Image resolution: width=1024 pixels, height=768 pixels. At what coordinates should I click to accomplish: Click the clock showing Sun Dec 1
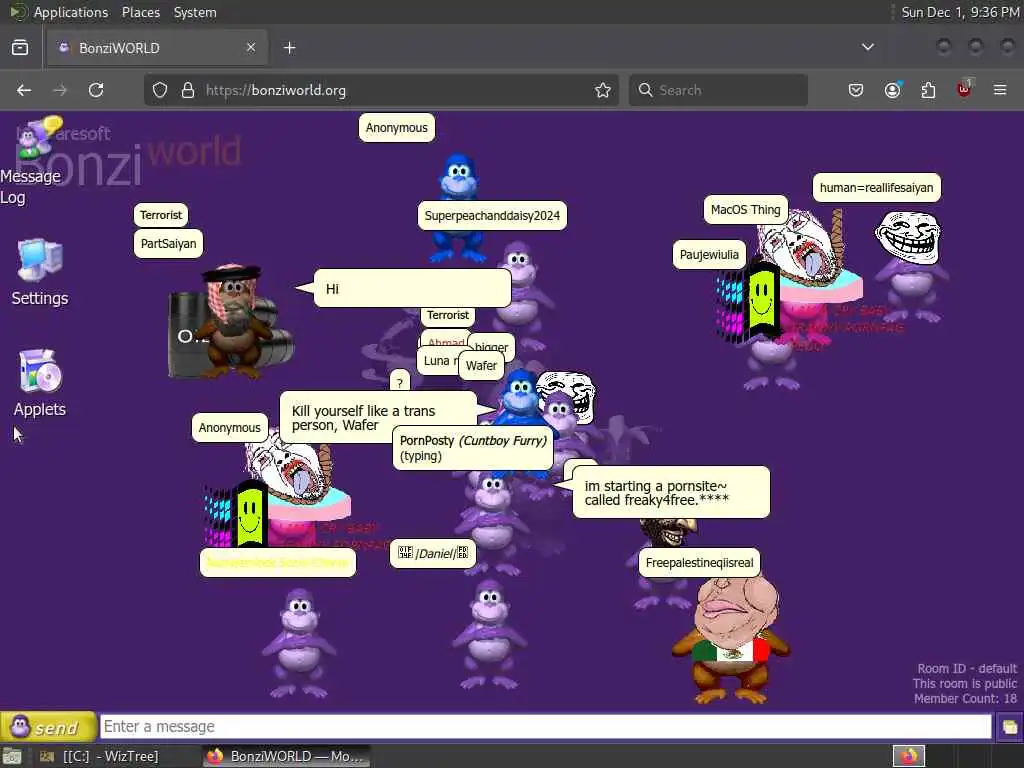click(960, 12)
